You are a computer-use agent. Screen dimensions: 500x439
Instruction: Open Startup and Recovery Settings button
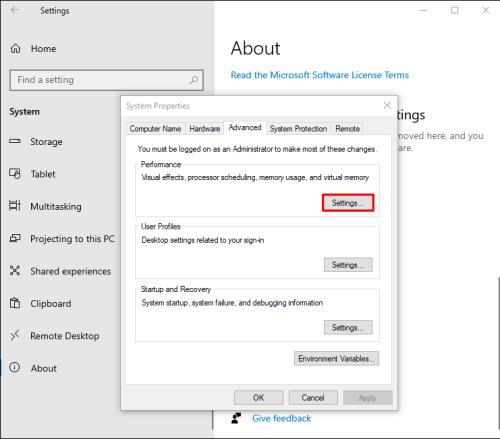pyautogui.click(x=348, y=327)
